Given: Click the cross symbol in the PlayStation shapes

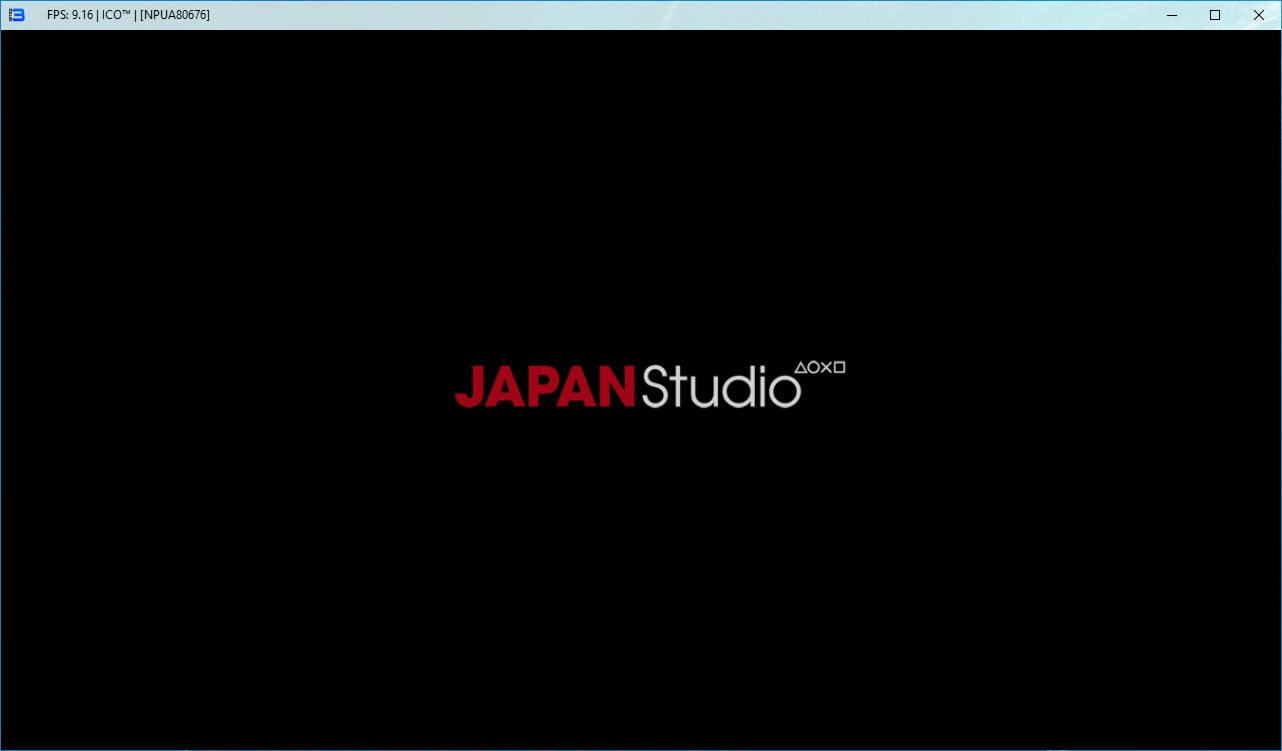Looking at the screenshot, I should (x=826, y=368).
